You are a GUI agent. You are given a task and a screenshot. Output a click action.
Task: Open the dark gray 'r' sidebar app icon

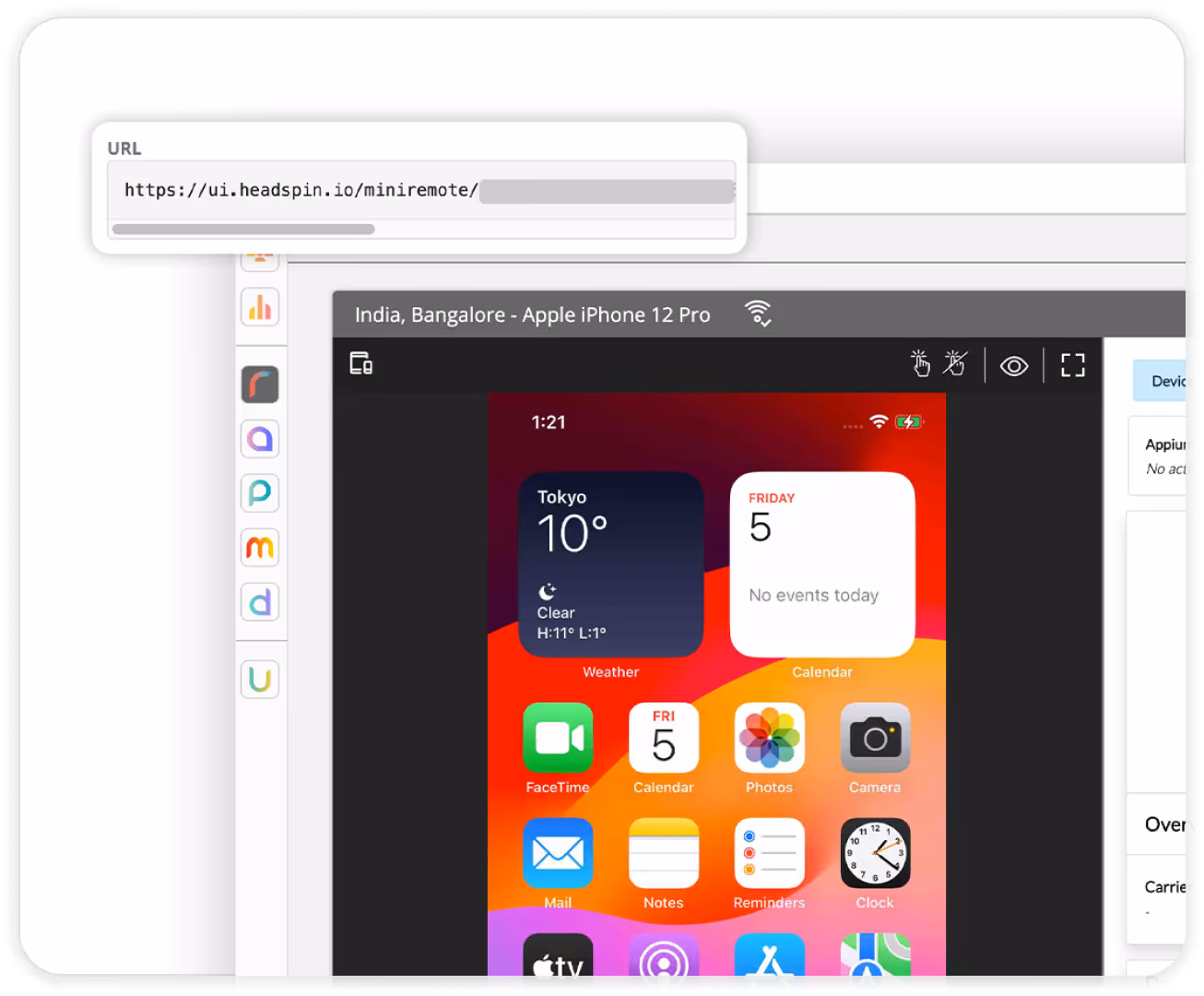point(260,385)
